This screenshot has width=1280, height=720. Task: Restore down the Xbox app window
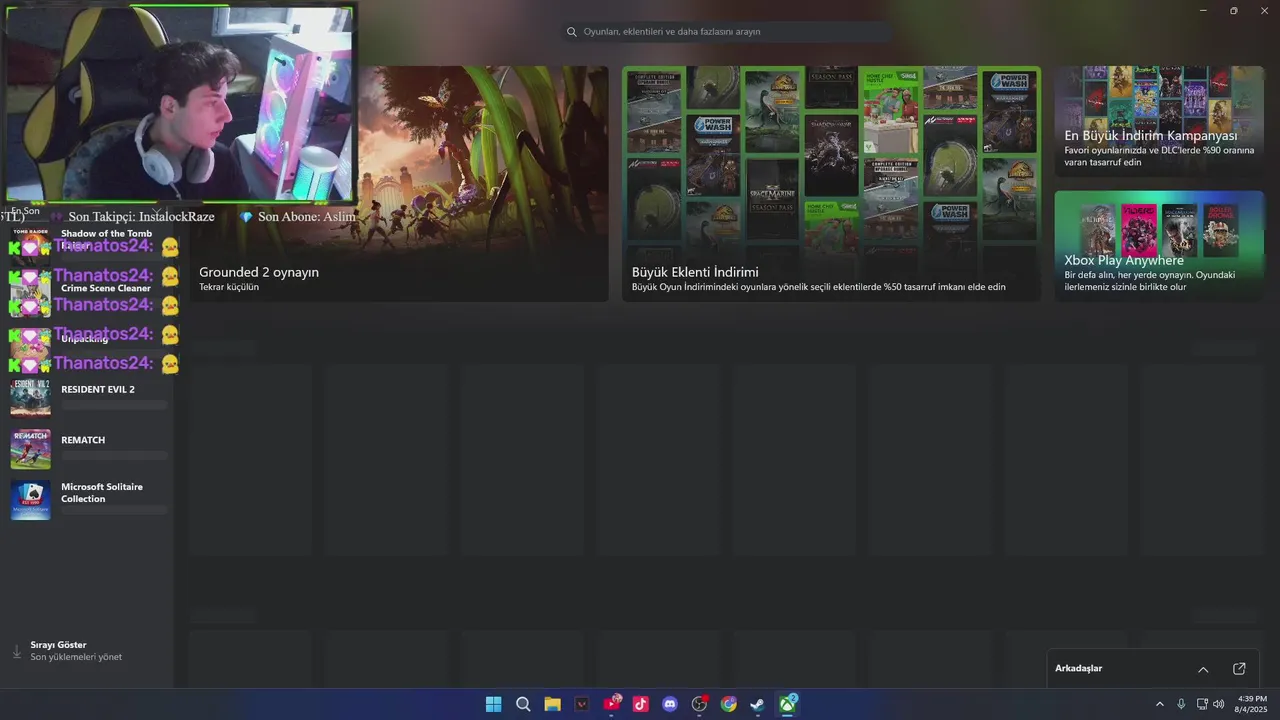click(x=1234, y=10)
